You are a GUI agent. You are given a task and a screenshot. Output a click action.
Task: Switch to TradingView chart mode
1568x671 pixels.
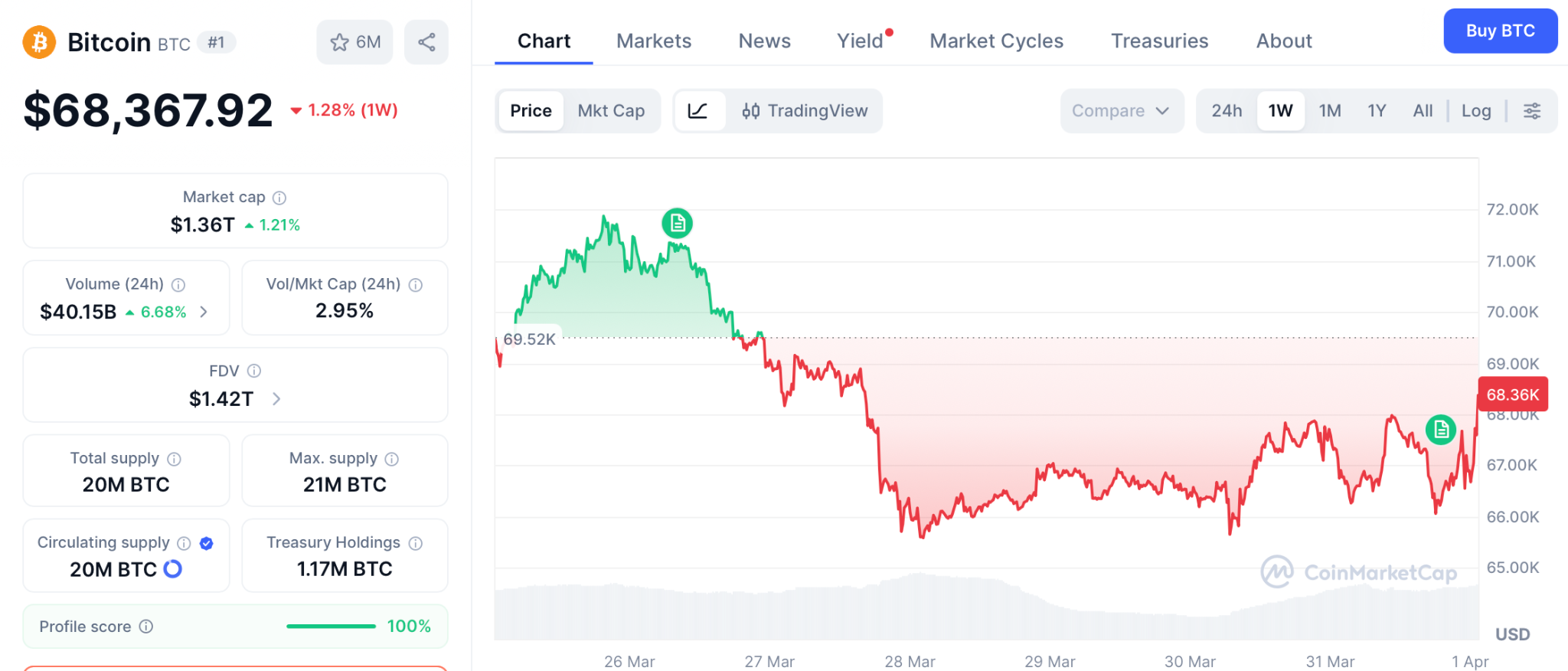(805, 111)
